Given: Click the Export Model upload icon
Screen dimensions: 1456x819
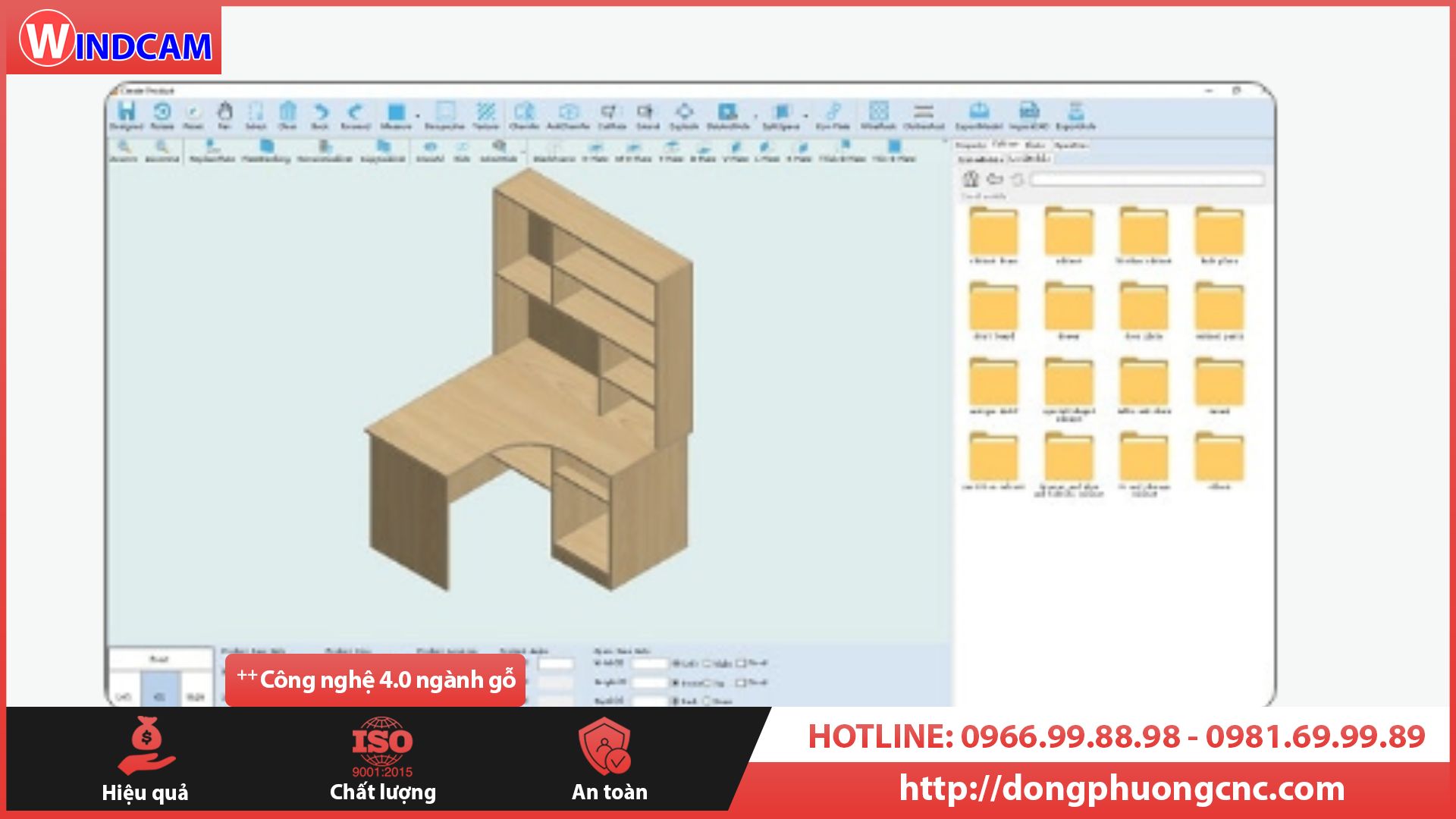Looking at the screenshot, I should [x=979, y=112].
